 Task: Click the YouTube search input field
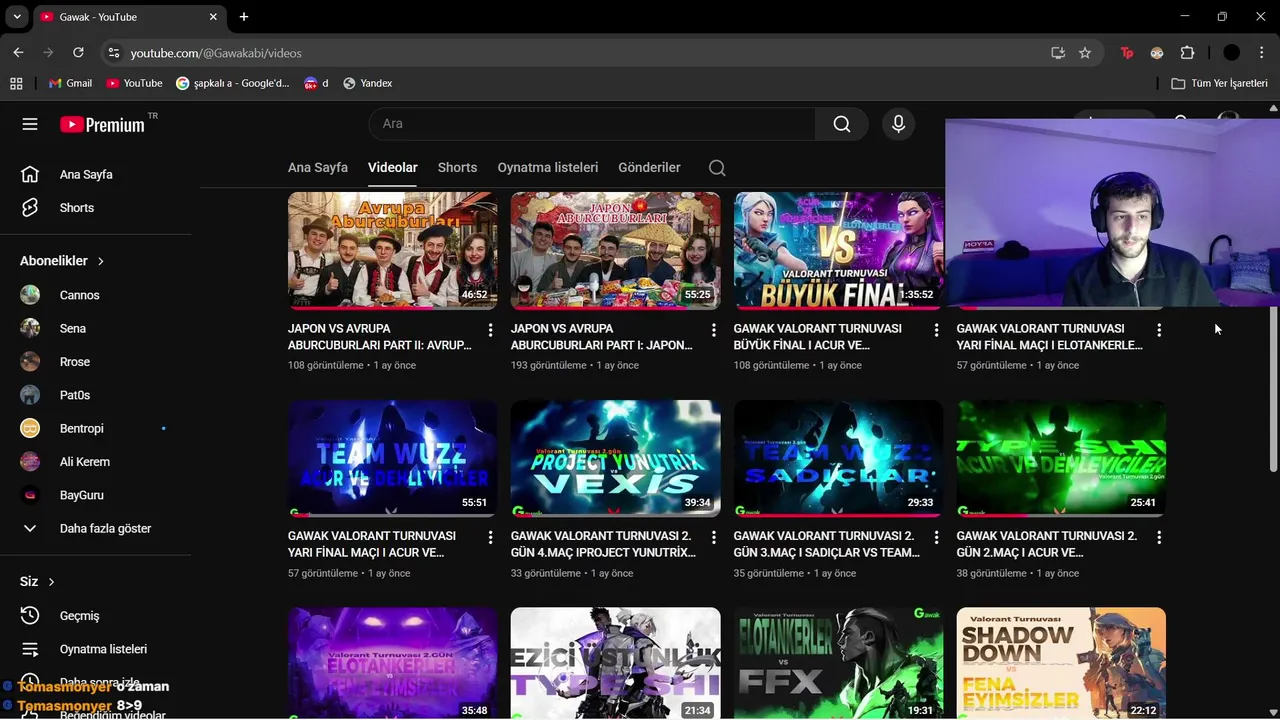pos(592,124)
